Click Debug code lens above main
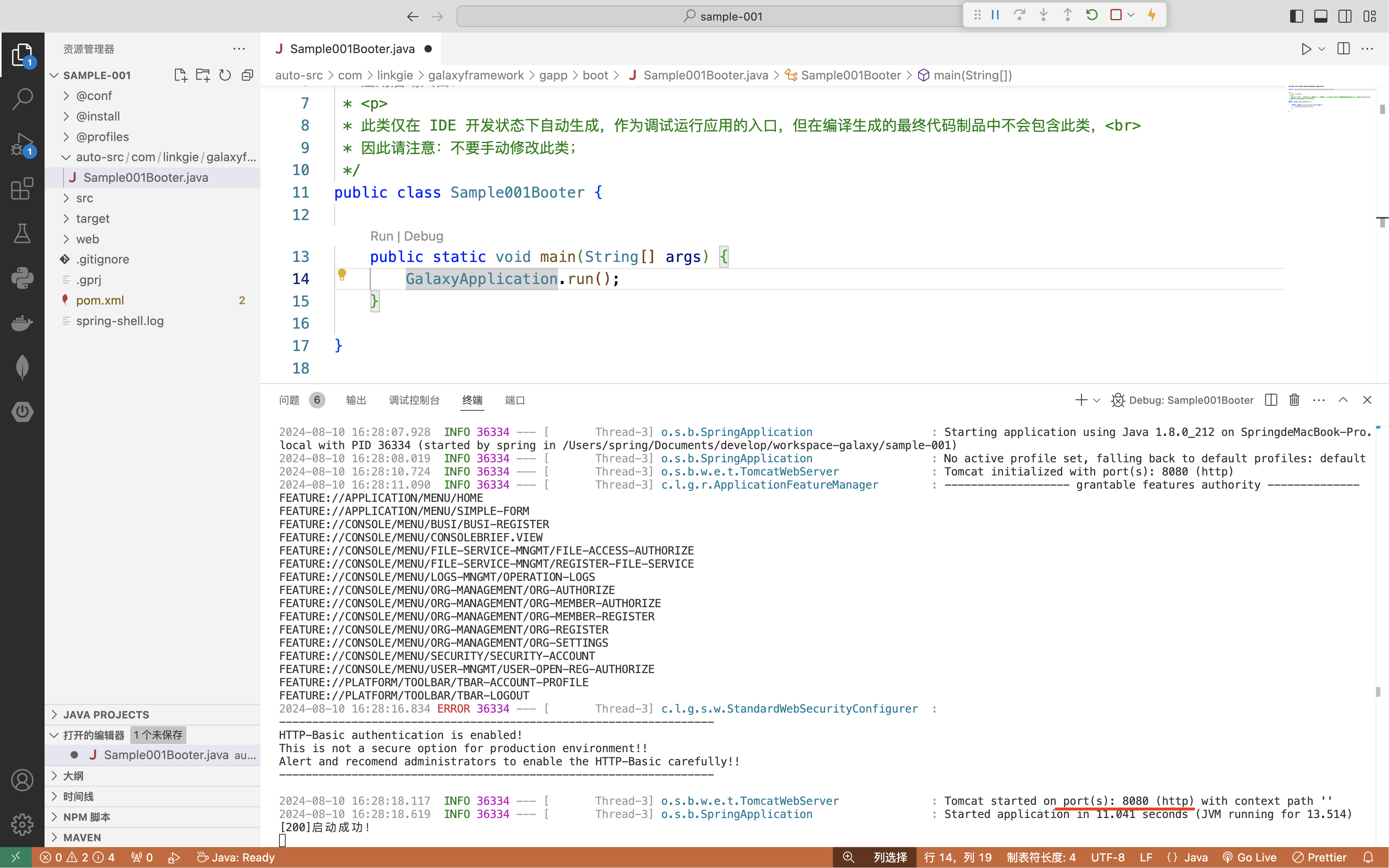The width and height of the screenshot is (1389, 868). click(424, 236)
